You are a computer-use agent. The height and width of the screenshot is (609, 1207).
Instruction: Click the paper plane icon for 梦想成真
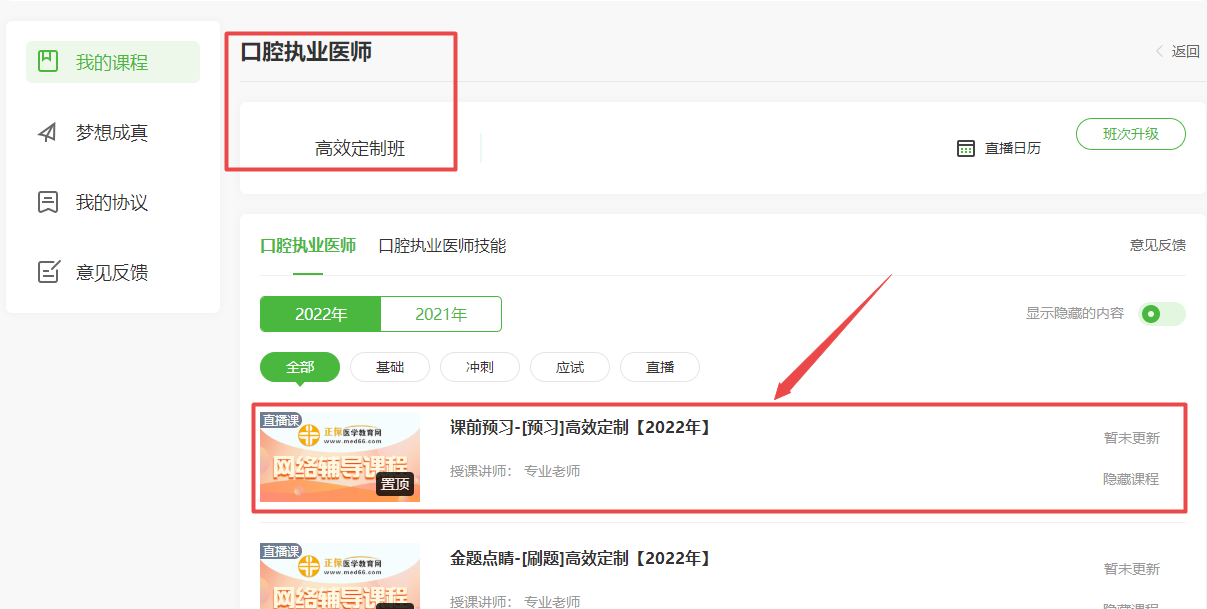(x=47, y=132)
